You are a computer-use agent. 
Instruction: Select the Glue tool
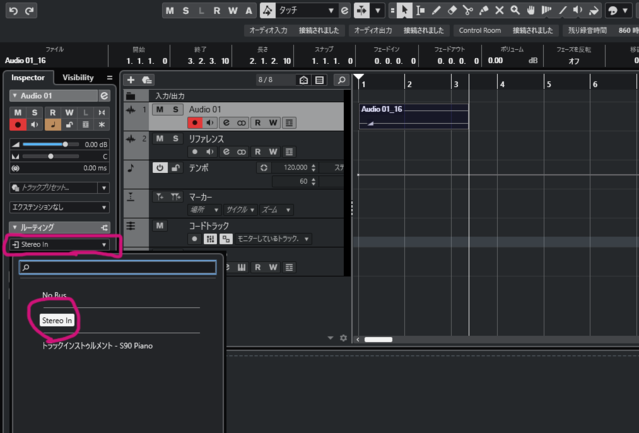(x=484, y=11)
